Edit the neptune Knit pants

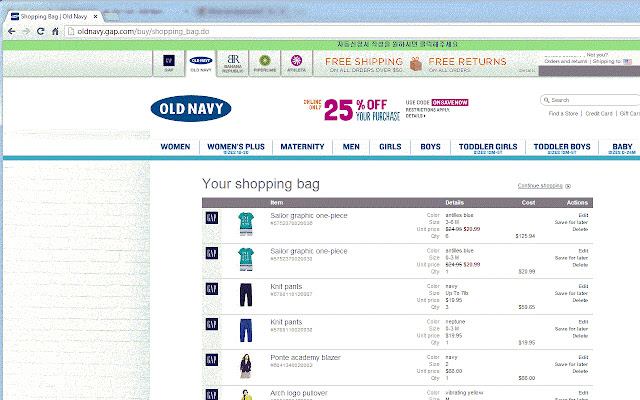tap(583, 322)
